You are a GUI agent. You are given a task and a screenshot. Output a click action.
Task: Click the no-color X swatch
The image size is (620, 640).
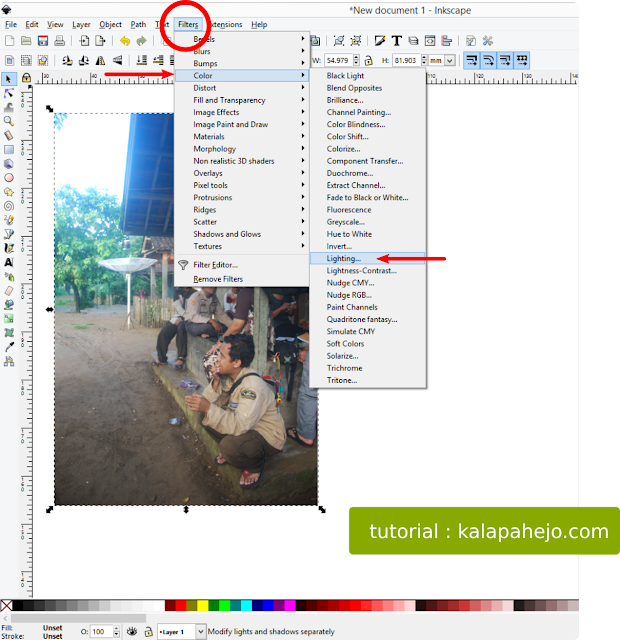[6, 605]
